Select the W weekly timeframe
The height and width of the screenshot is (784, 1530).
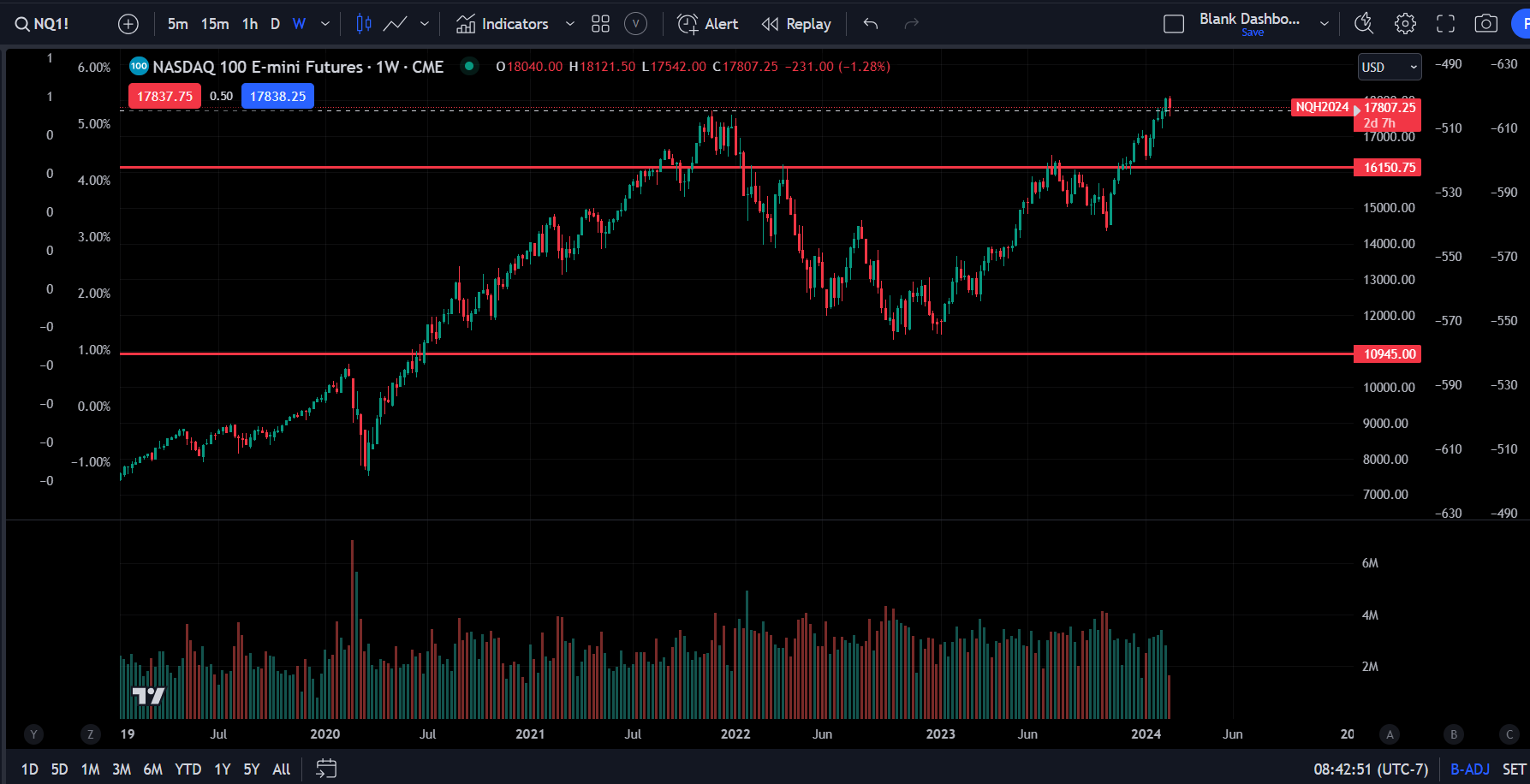point(299,24)
